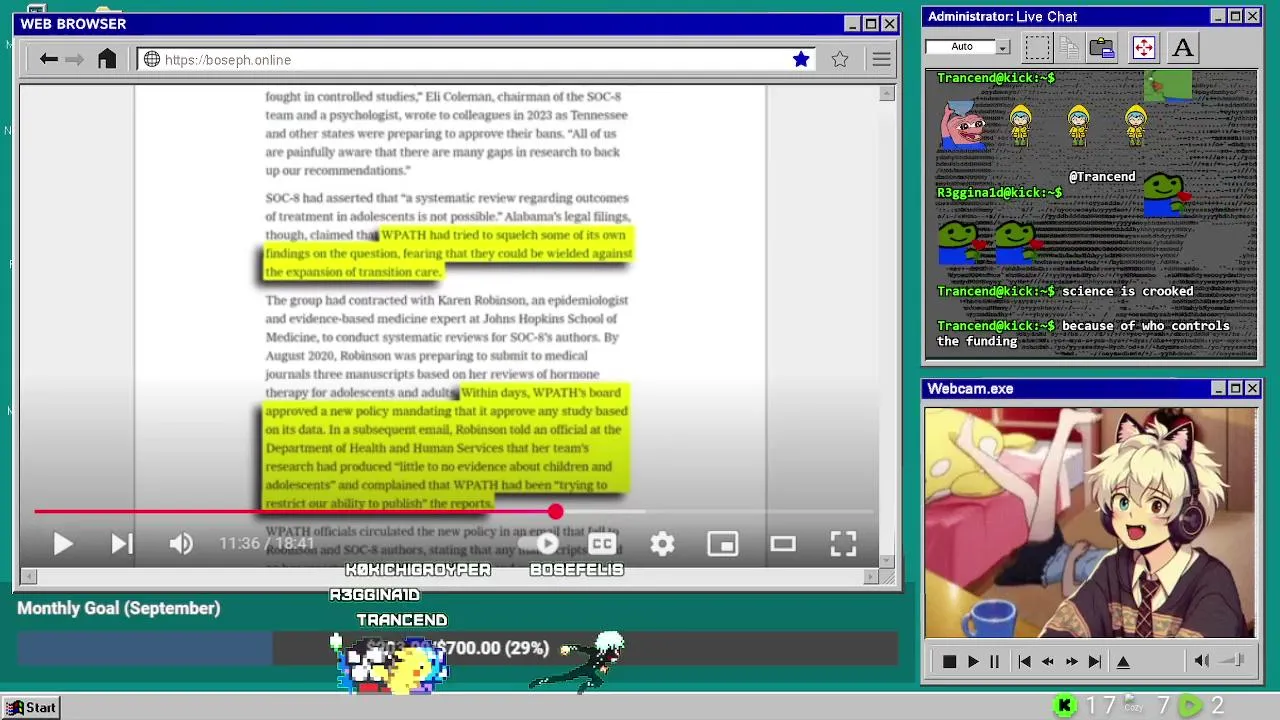Click the browser scroll-up arrow
The image size is (1280, 720).
tap(887, 94)
